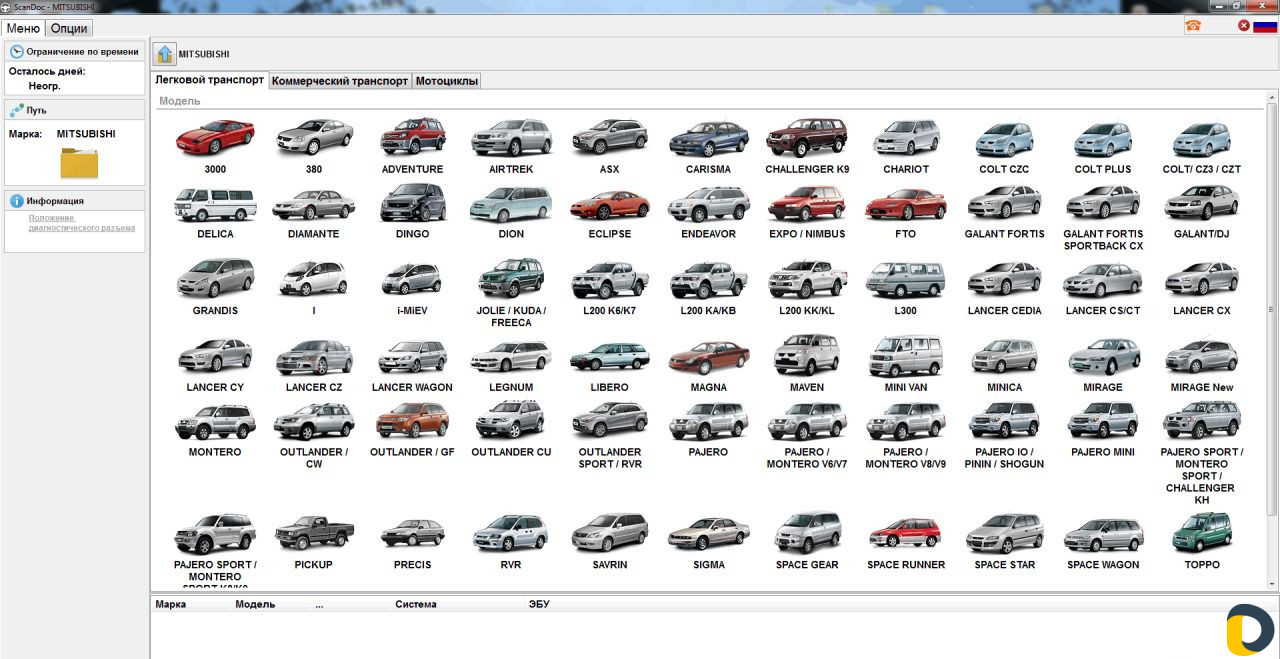Screen dimensions: 1280x659
Task: Select the SAVRIN model
Action: pyautogui.click(x=609, y=533)
